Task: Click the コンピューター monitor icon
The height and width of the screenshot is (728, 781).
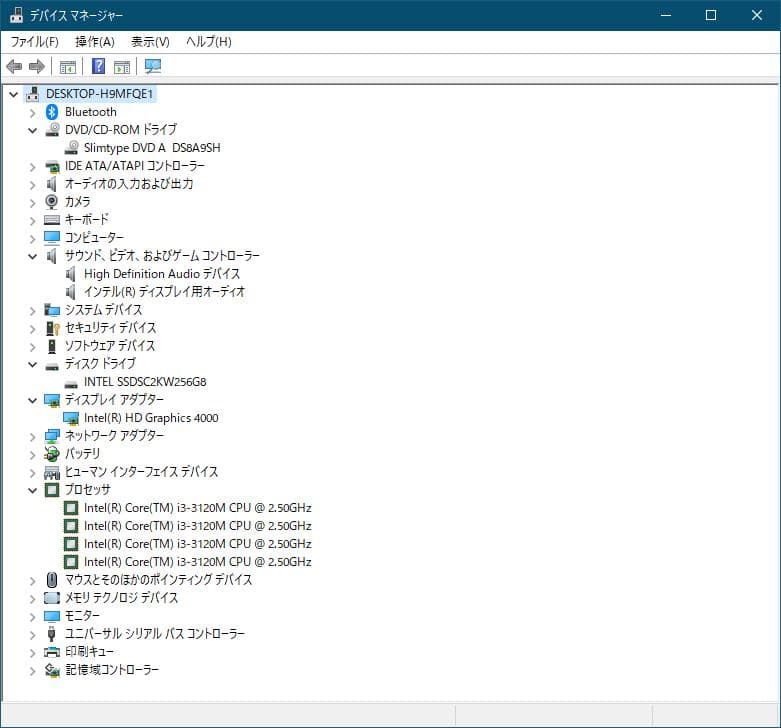Action: point(52,238)
